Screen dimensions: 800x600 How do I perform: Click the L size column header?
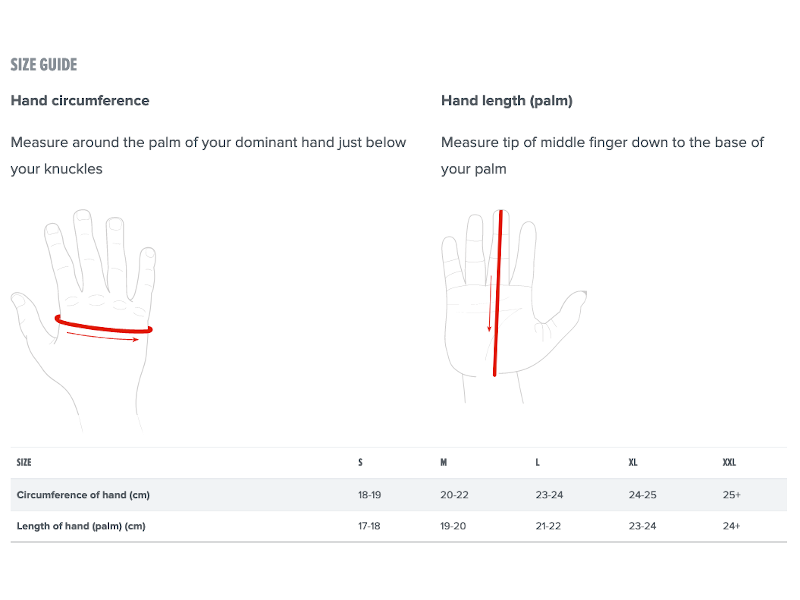[x=537, y=462]
